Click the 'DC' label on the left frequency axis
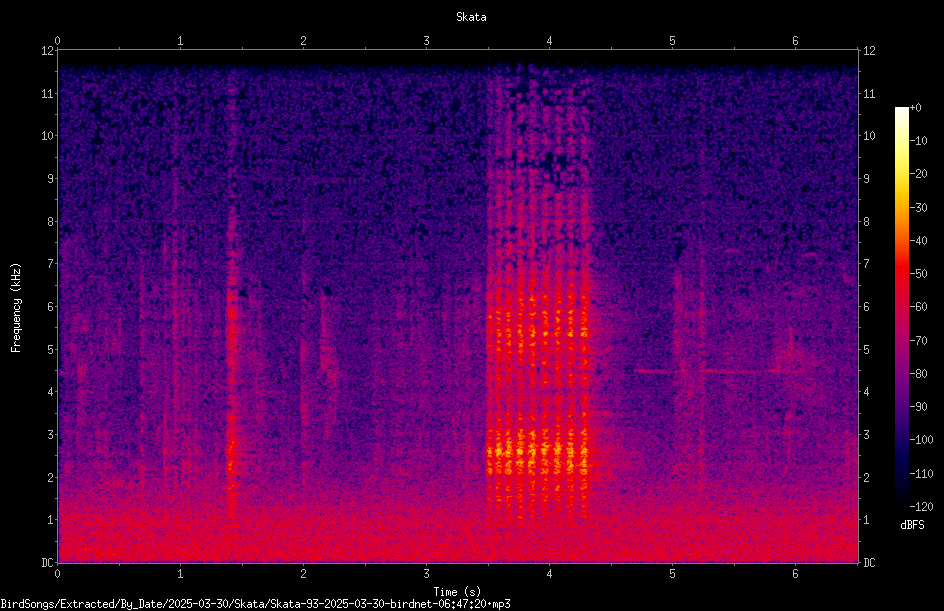 [x=47, y=562]
